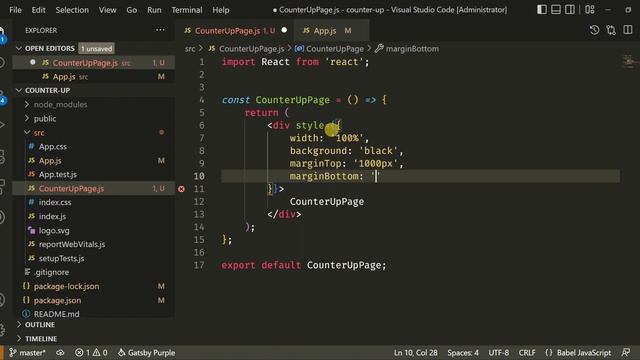The width and height of the screenshot is (640, 360).
Task: Click feedback icon in status bar
Action: pyautogui.click(x=626, y=353)
